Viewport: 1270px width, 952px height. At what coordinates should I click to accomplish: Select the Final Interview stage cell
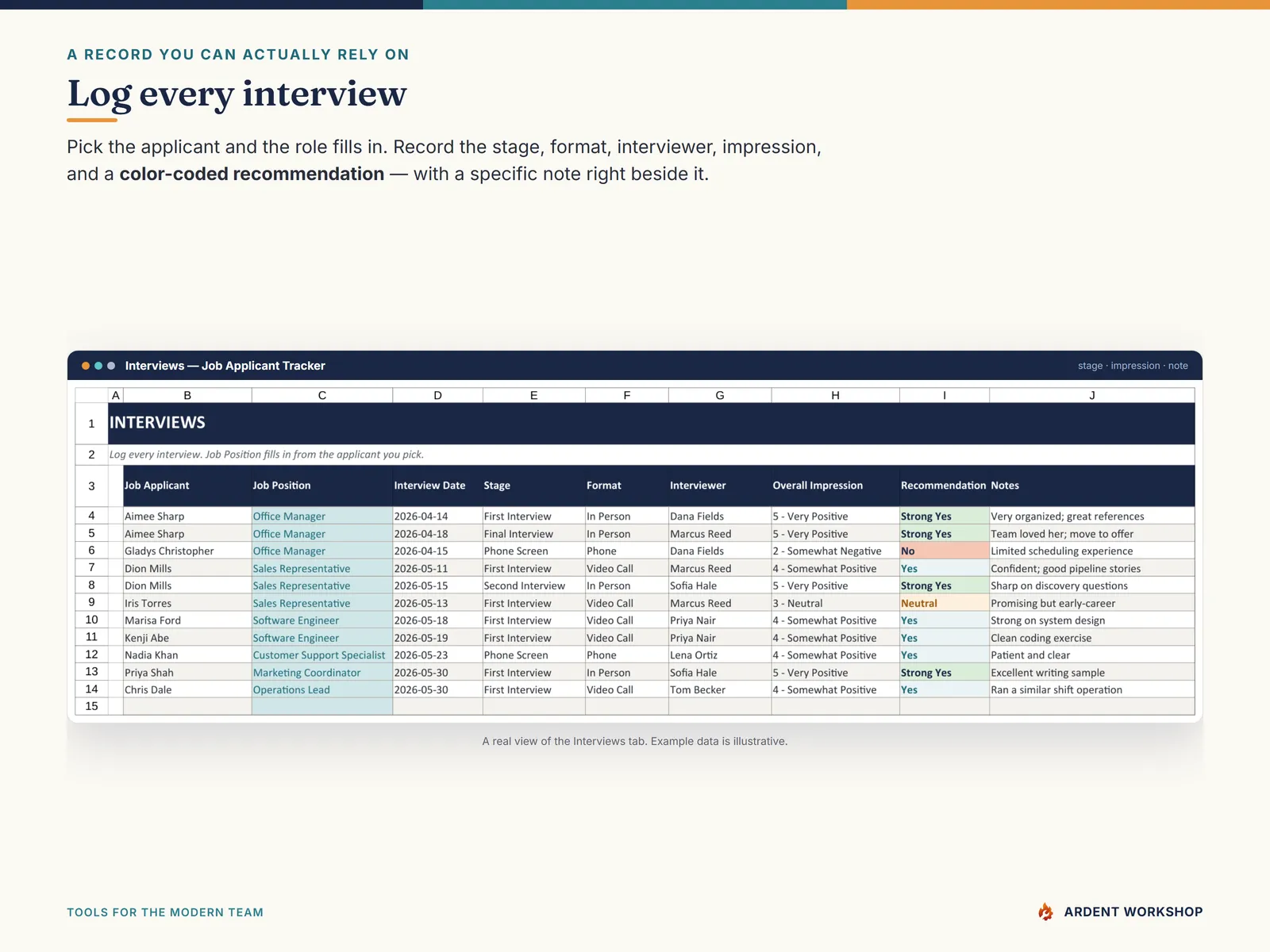[x=533, y=534]
